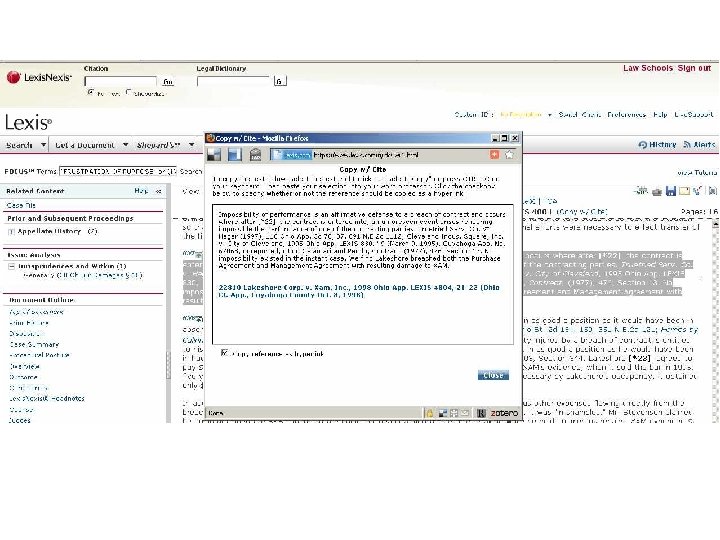Select the first radio button under the Citation field

(x=90, y=92)
